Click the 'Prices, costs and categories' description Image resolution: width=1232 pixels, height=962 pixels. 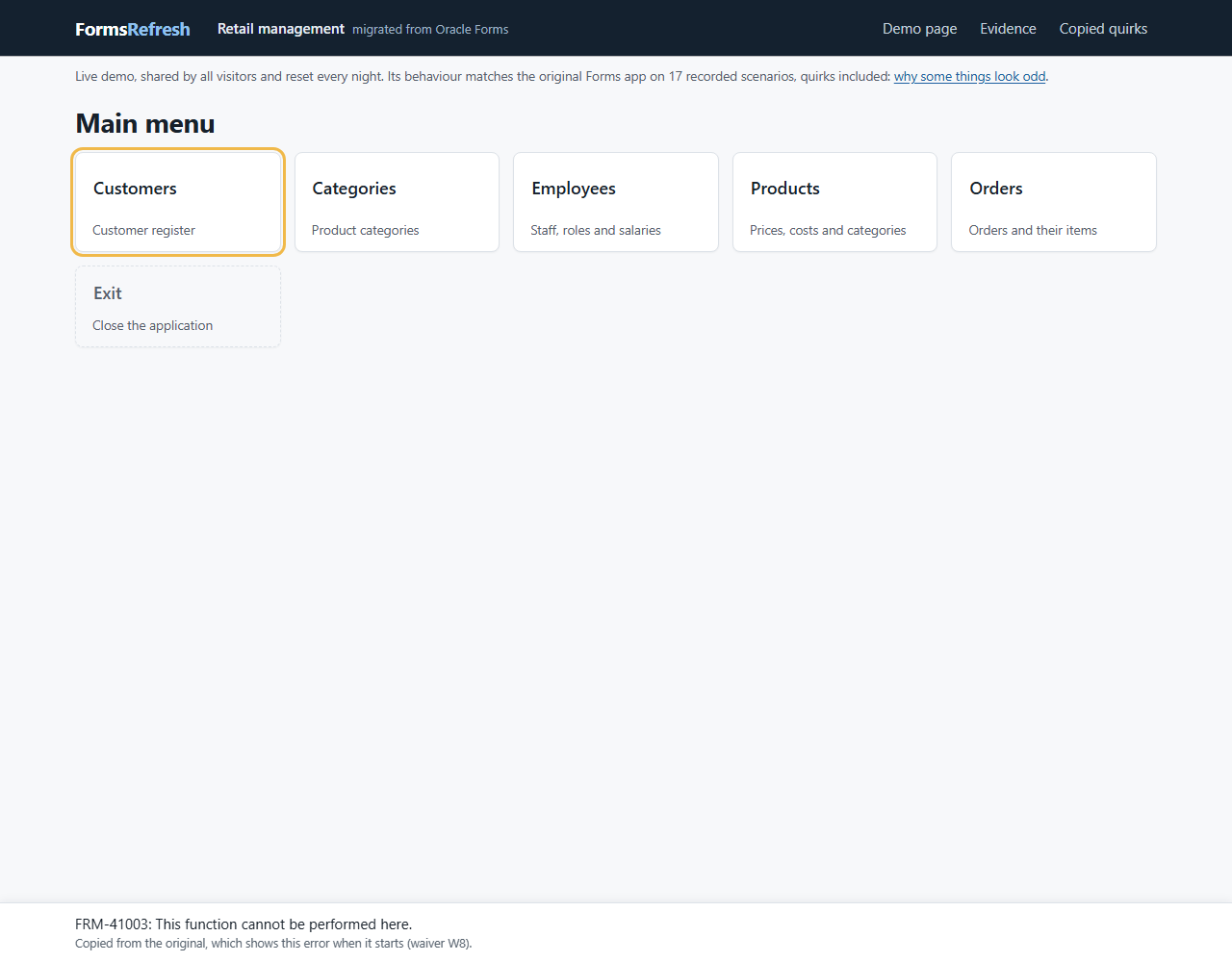tap(828, 230)
